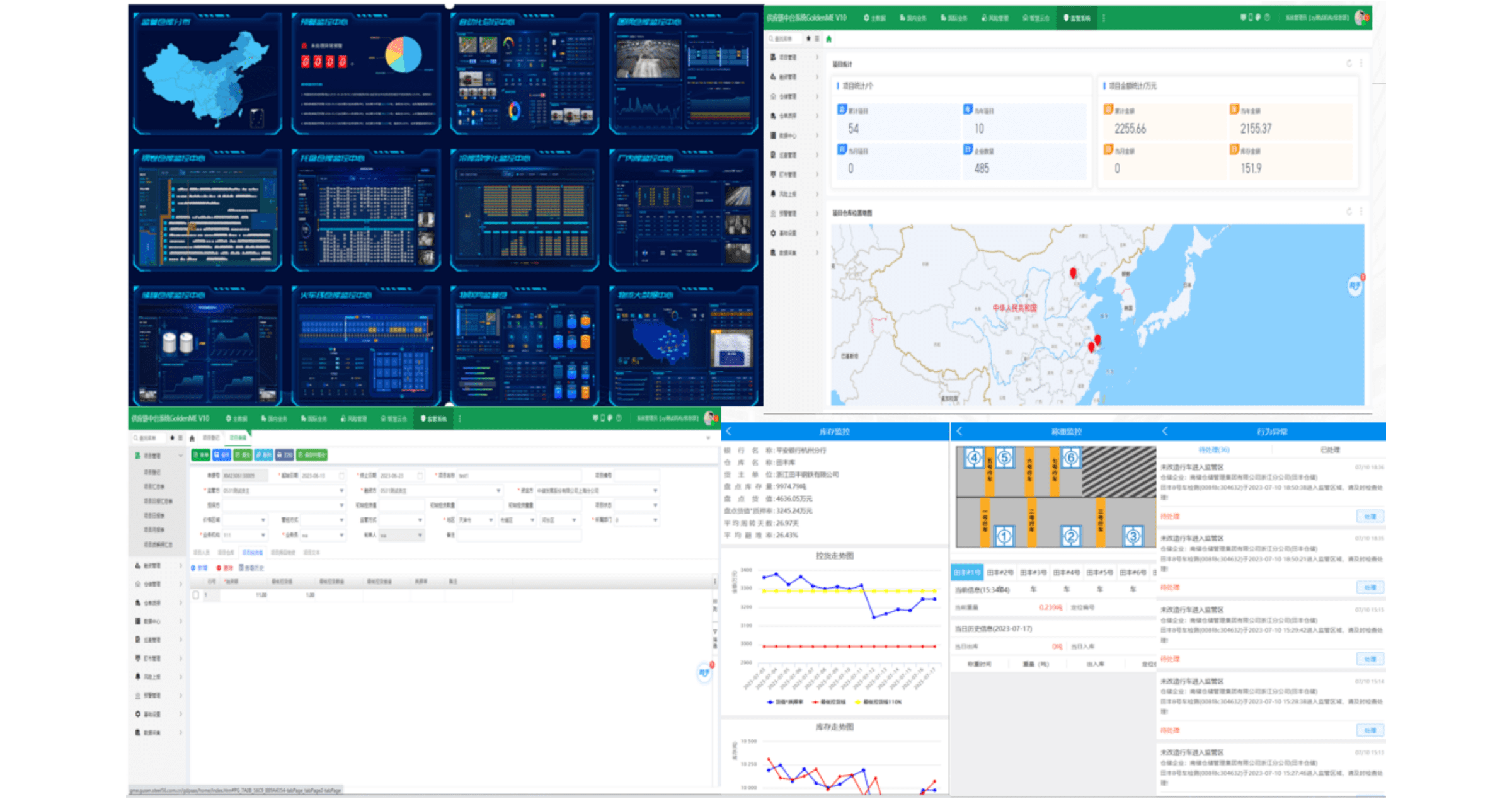This screenshot has height=799, width=1512.
Task: Click the refresh icon on statistics panel
Action: (x=1349, y=64)
